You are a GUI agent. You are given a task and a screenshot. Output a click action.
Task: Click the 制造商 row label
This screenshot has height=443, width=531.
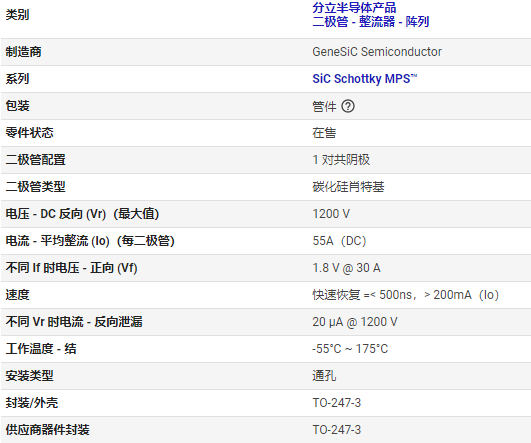click(x=23, y=52)
